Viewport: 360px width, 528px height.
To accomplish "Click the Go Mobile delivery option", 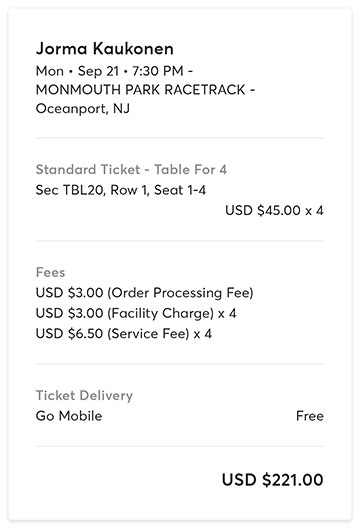I will (69, 416).
